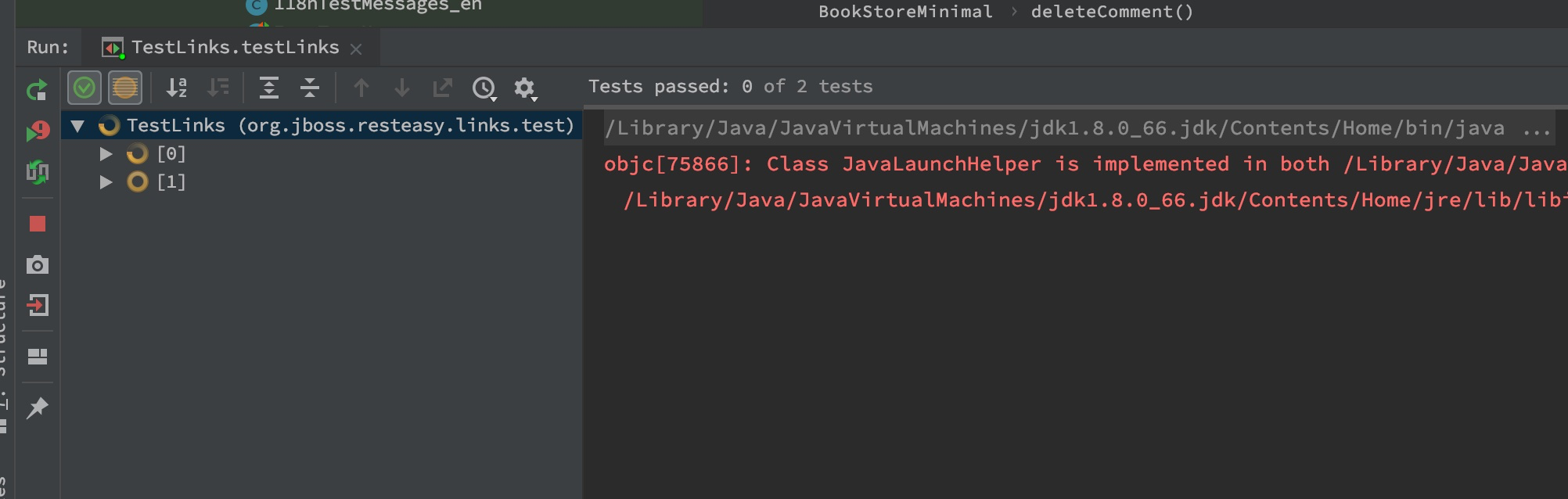Toggle show ignored tests
The image size is (1568, 499).
[x=125, y=88]
